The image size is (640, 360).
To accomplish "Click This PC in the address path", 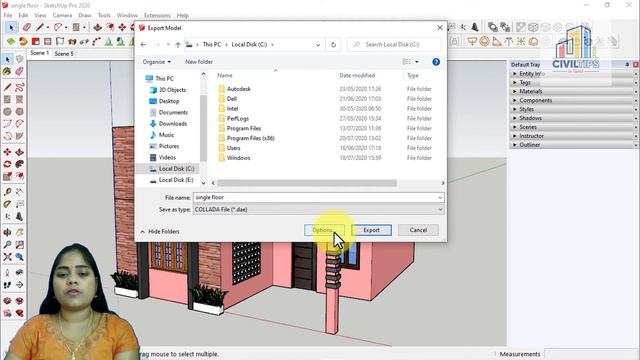I will (211, 44).
